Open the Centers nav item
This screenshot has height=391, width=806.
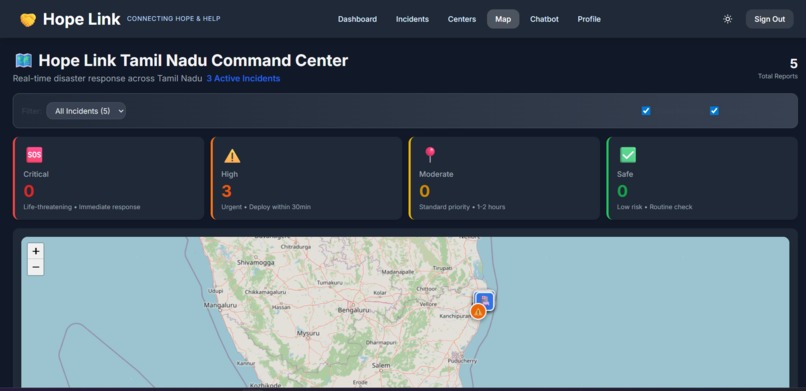coord(462,19)
